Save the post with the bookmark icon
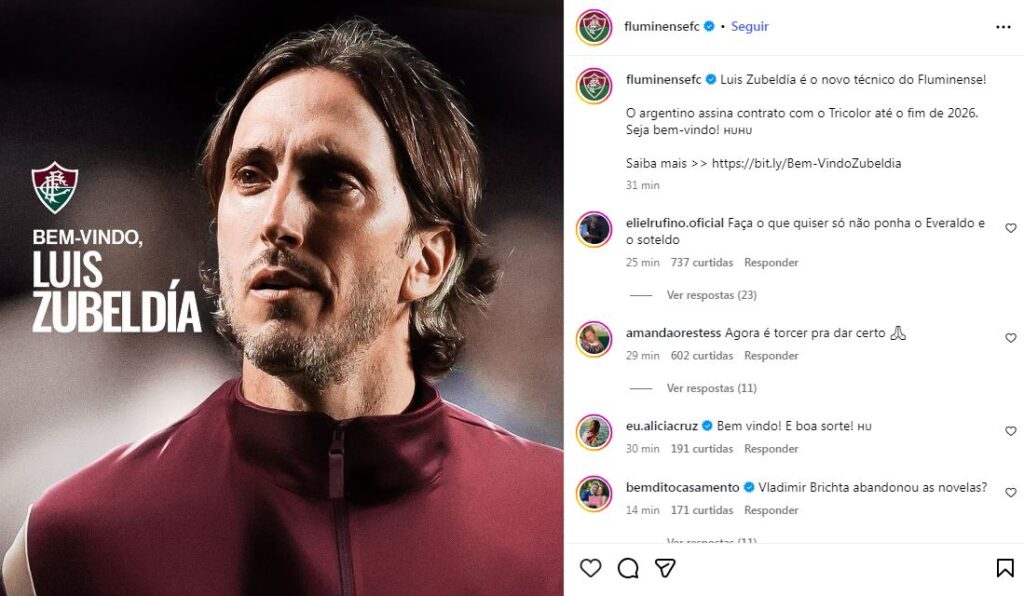This screenshot has width=1024, height=596. pyautogui.click(x=1004, y=568)
